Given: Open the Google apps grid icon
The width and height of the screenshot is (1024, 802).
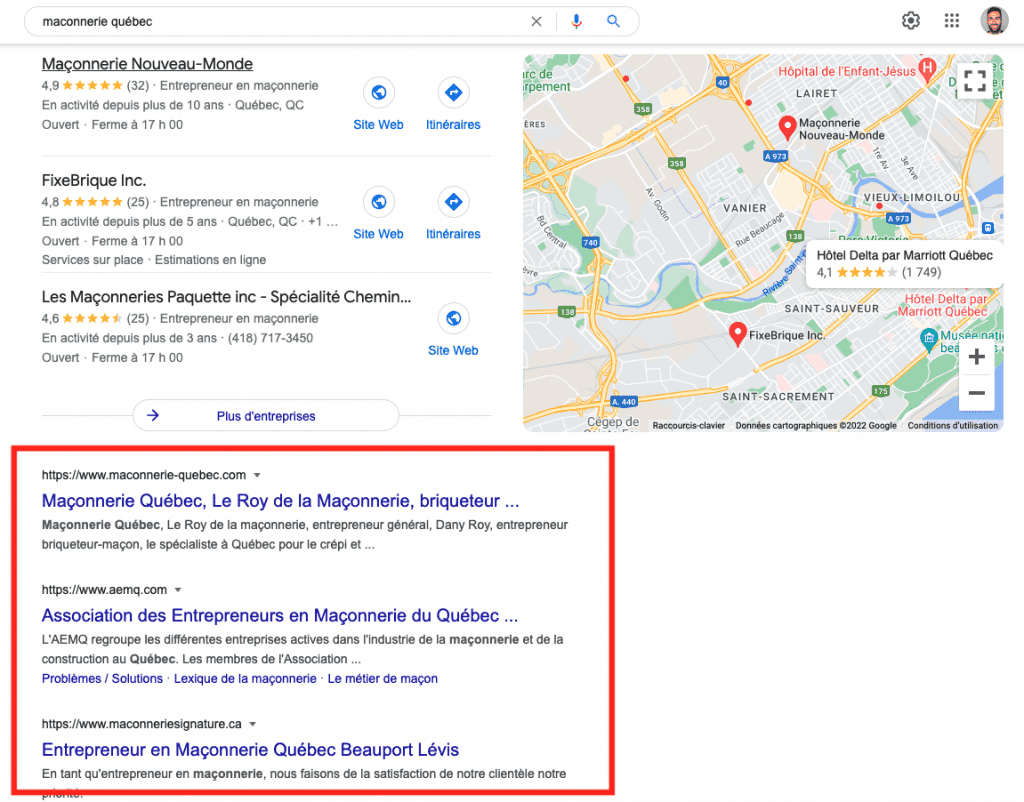Looking at the screenshot, I should point(951,20).
